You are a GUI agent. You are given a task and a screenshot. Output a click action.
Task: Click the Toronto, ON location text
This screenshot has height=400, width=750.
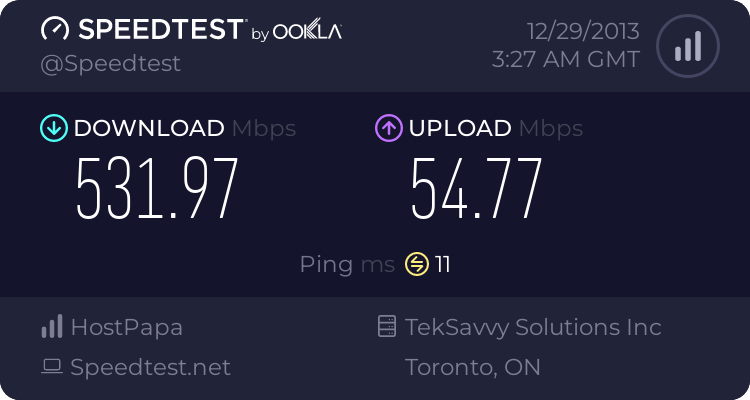pos(473,367)
